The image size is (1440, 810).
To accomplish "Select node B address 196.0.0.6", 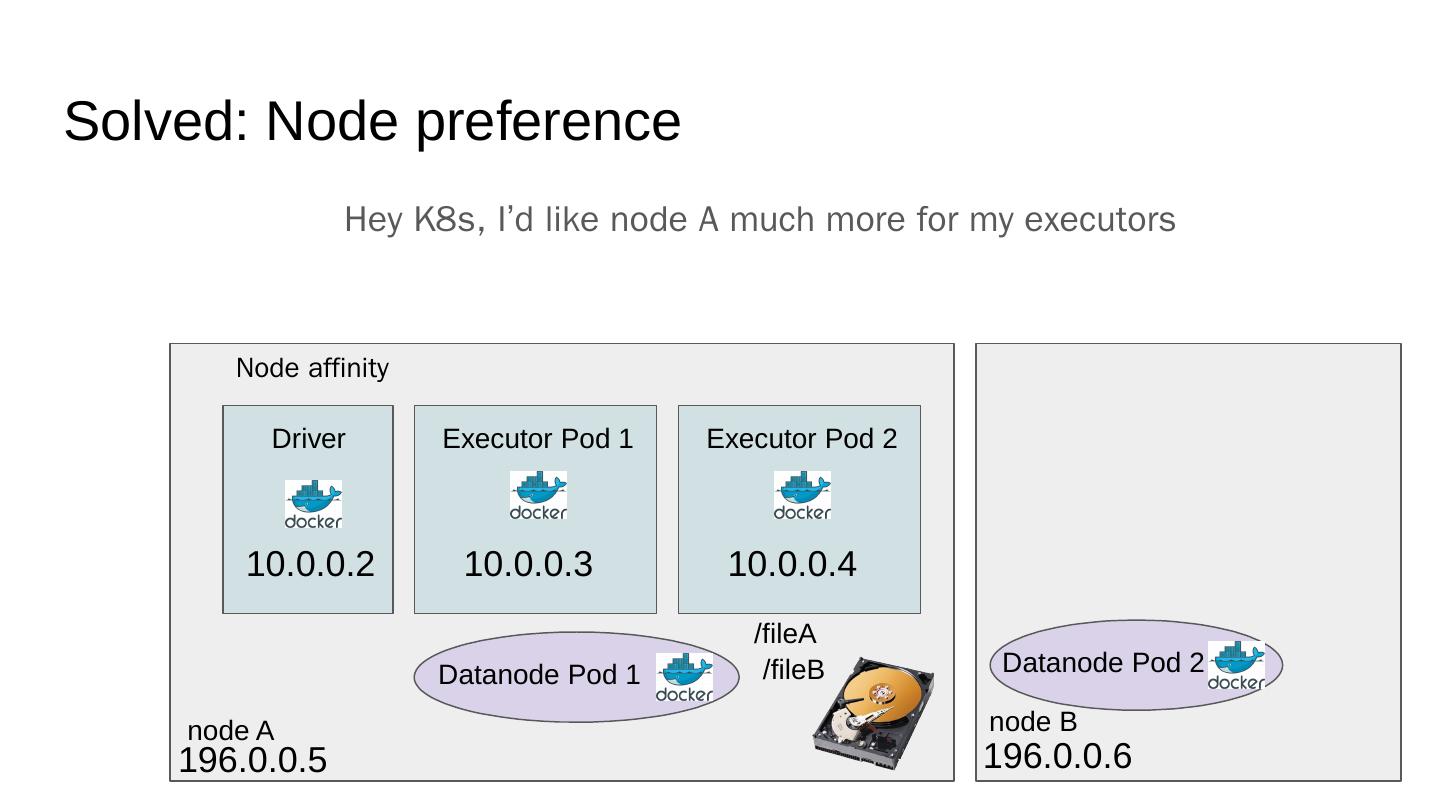I will (1058, 757).
